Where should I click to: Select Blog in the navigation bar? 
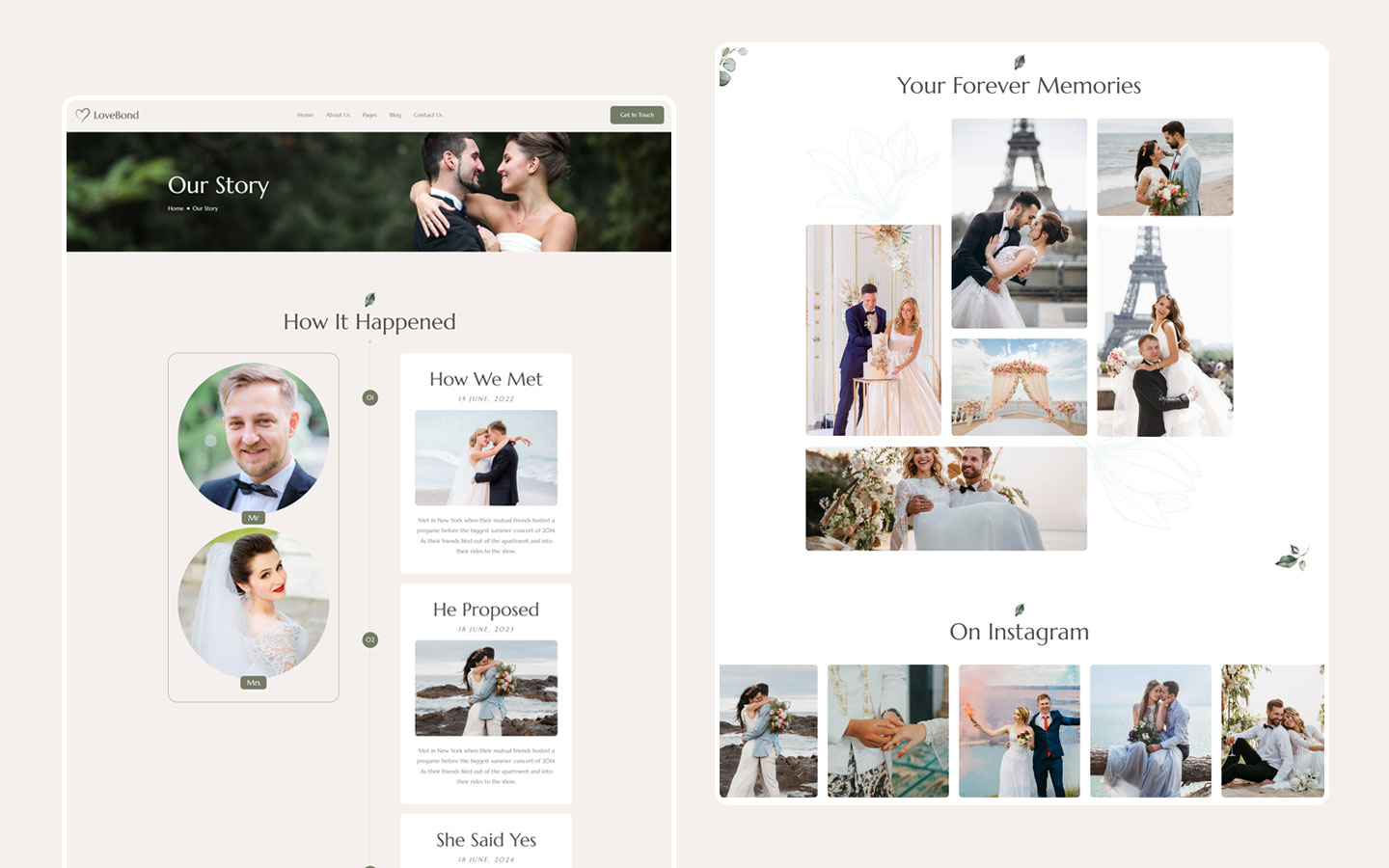(395, 115)
